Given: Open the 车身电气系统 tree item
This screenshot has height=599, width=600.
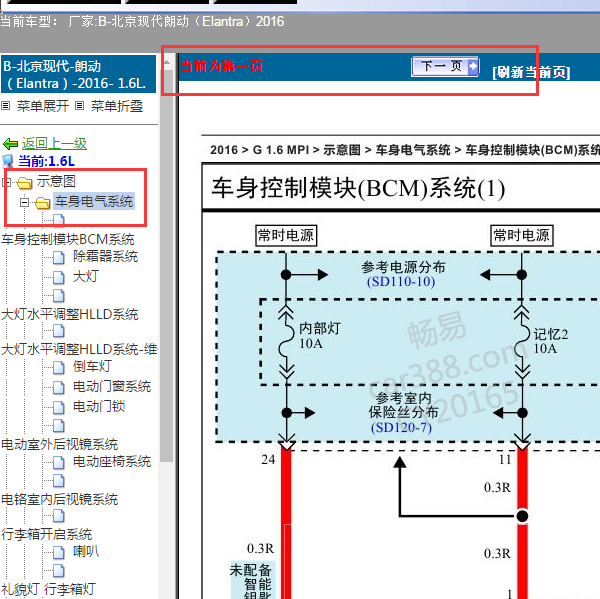Looking at the screenshot, I should [x=94, y=201].
